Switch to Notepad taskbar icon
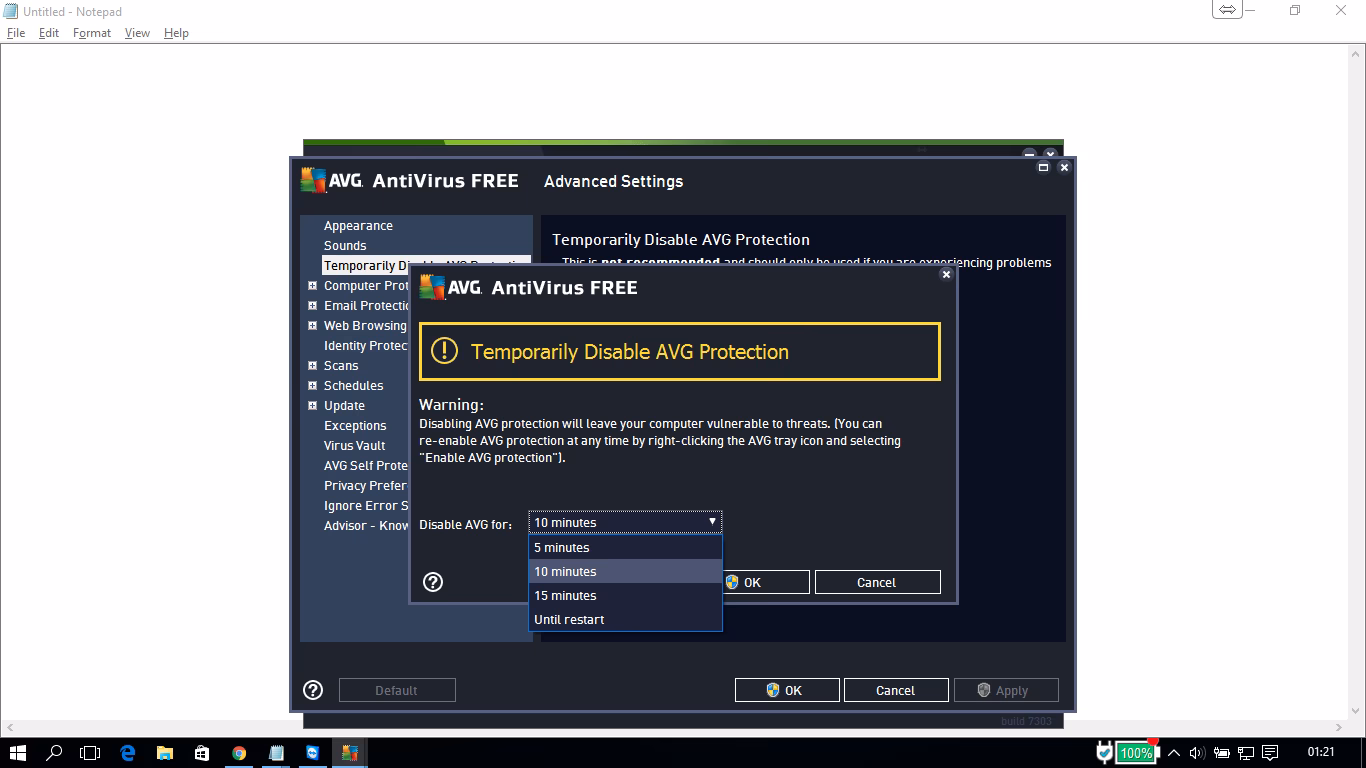1366x768 pixels. [276, 753]
